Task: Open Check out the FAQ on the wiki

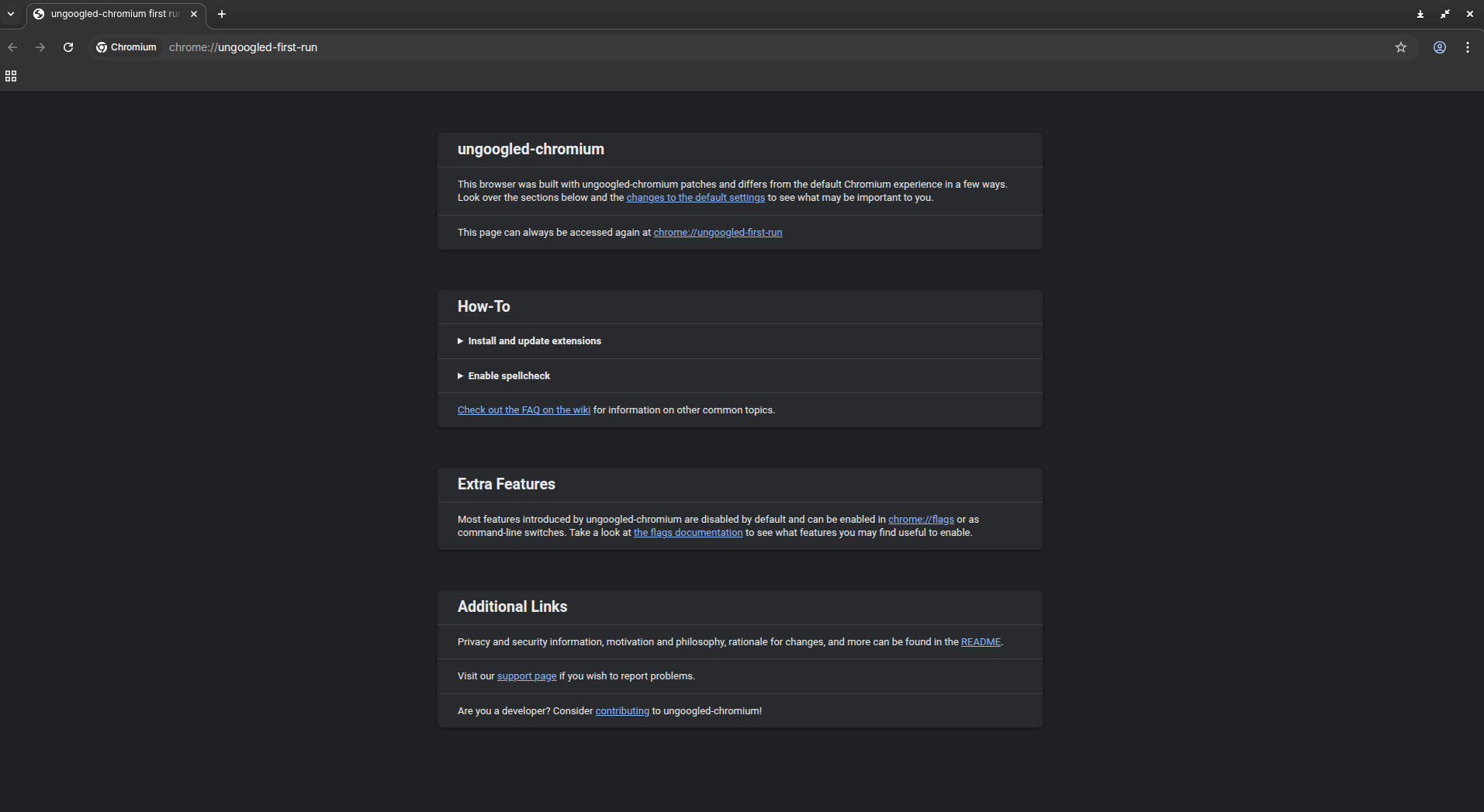Action: 524,410
